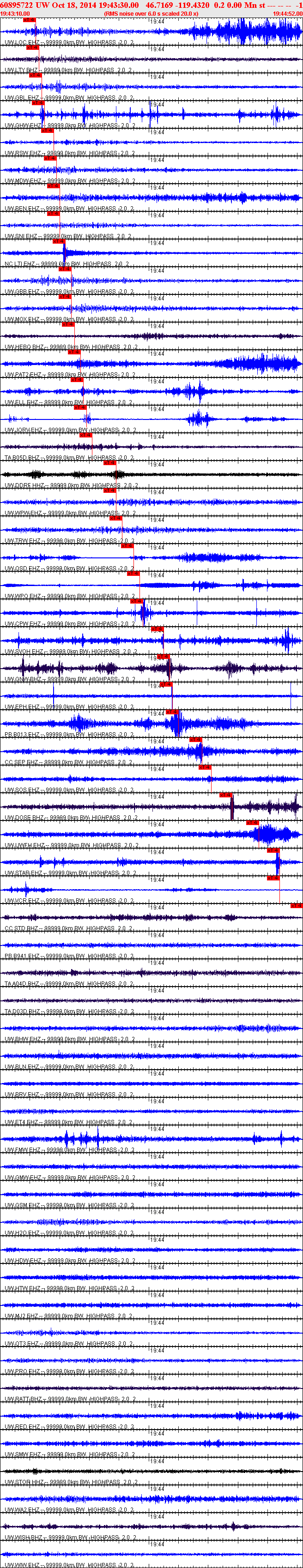Select the UW SMW EHZ trace label
This screenshot has height=1568, width=303.
click(69, 1455)
